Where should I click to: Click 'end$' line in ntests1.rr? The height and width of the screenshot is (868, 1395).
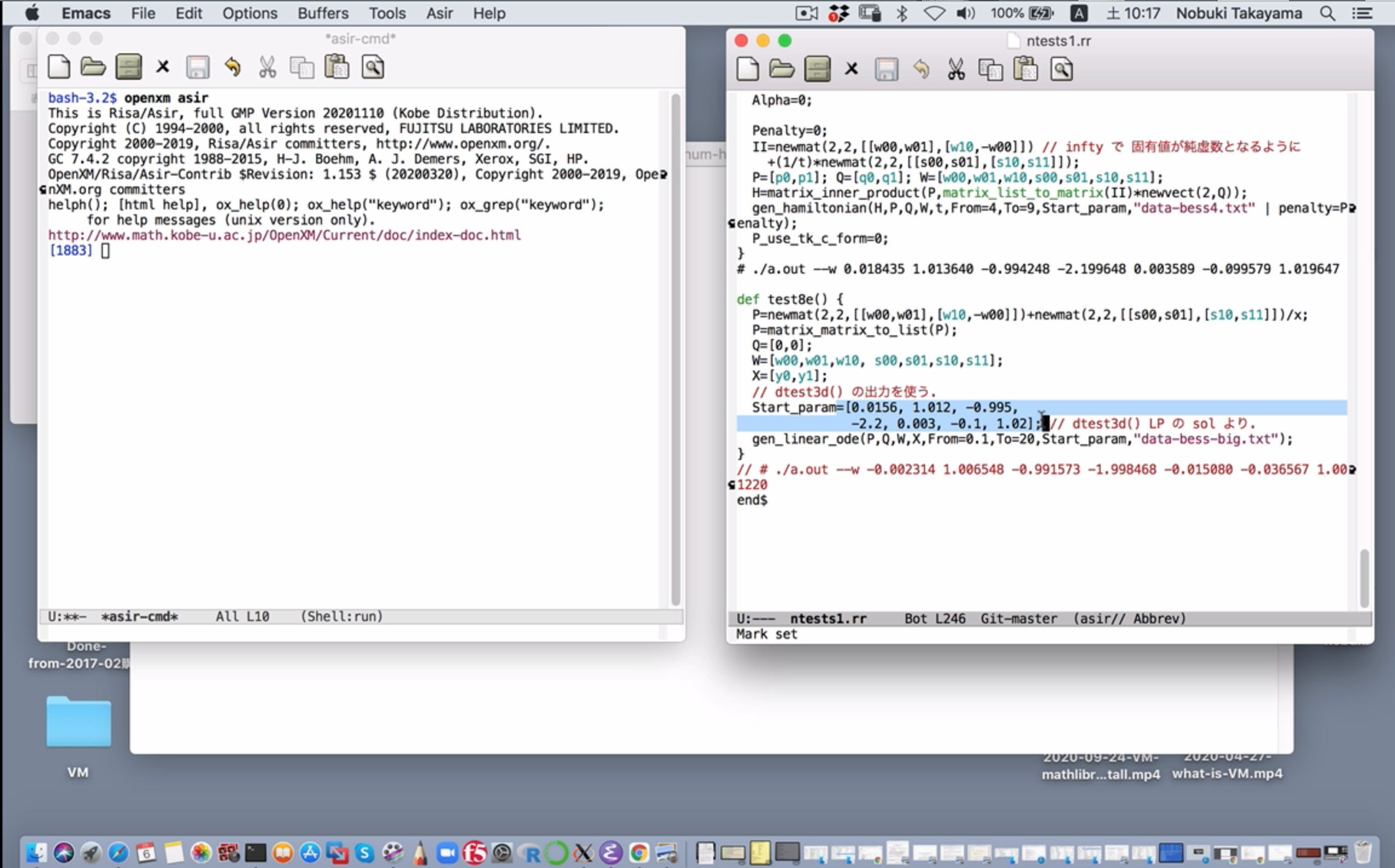[752, 500]
